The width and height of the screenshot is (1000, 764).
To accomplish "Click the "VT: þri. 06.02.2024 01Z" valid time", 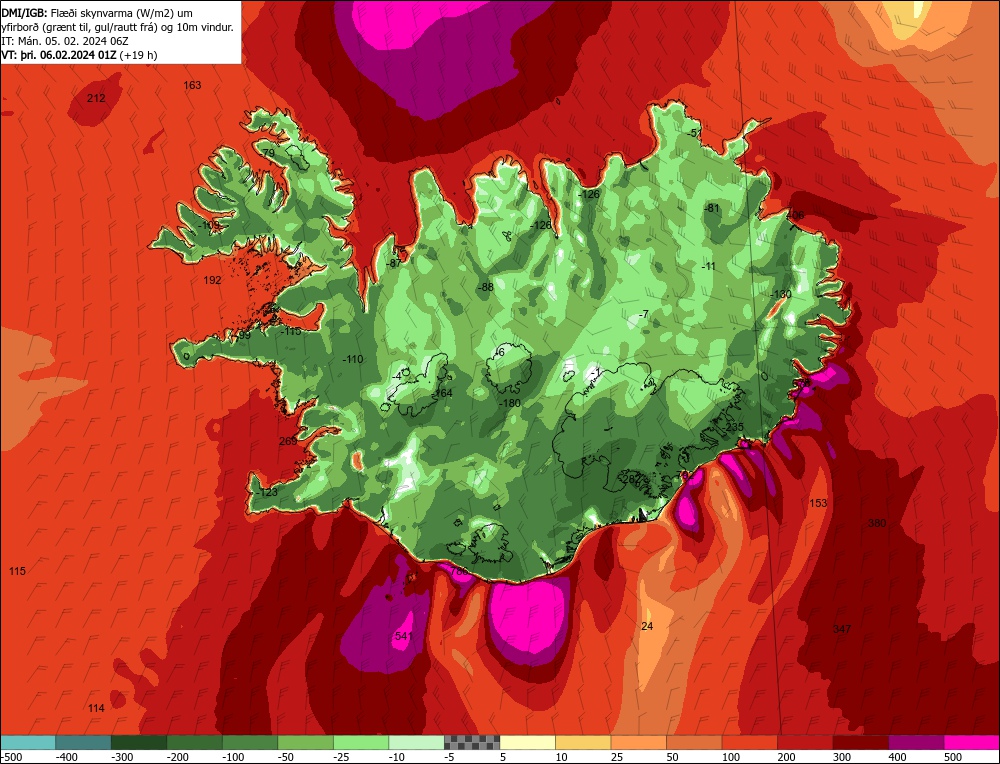I will (59, 55).
